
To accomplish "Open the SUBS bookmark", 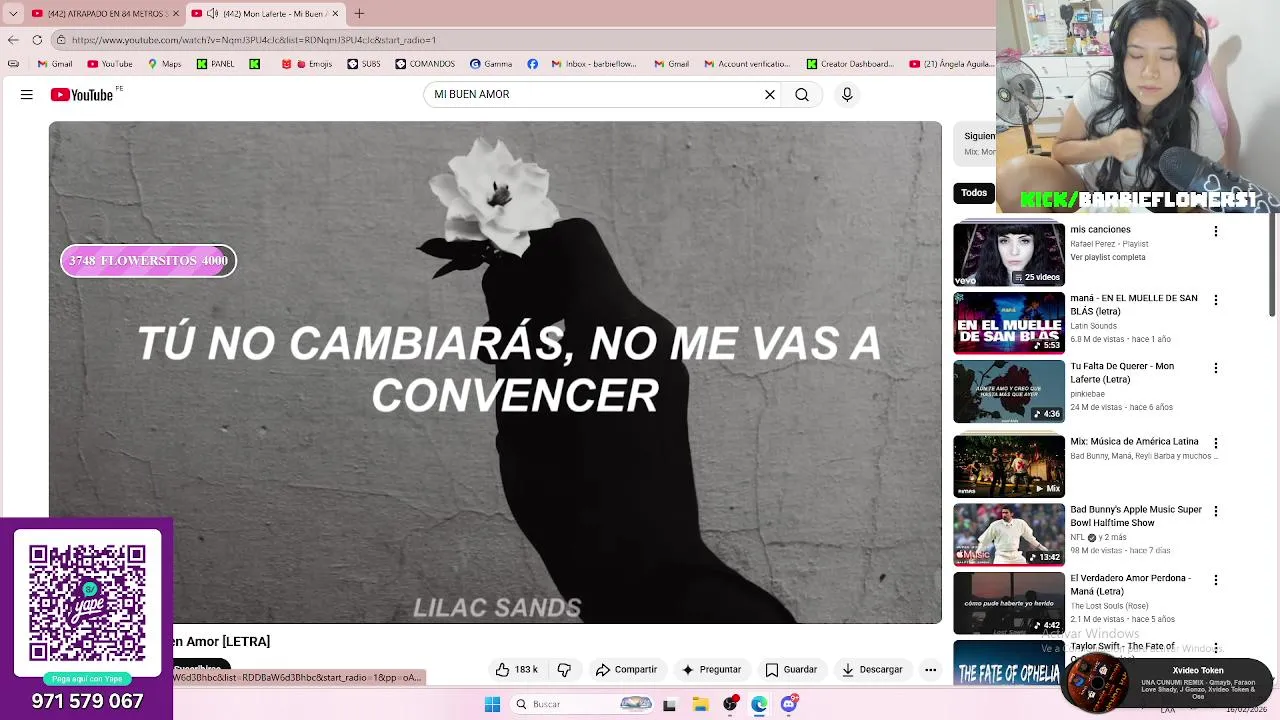I will tap(364, 64).
